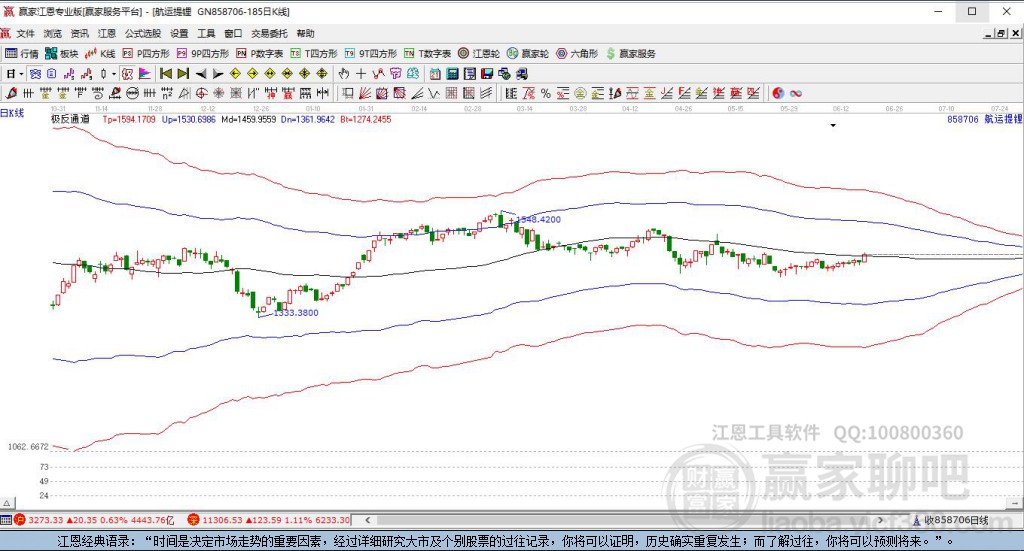Click the red pencil drawing icon
The width and height of the screenshot is (1024, 551).
tap(11, 93)
